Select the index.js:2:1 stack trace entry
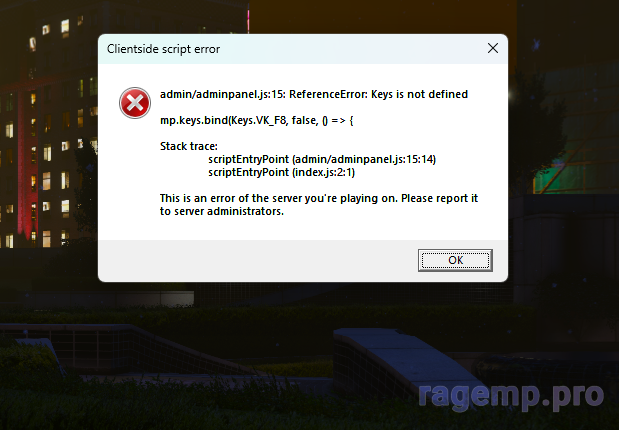This screenshot has height=430, width=619. coord(281,172)
